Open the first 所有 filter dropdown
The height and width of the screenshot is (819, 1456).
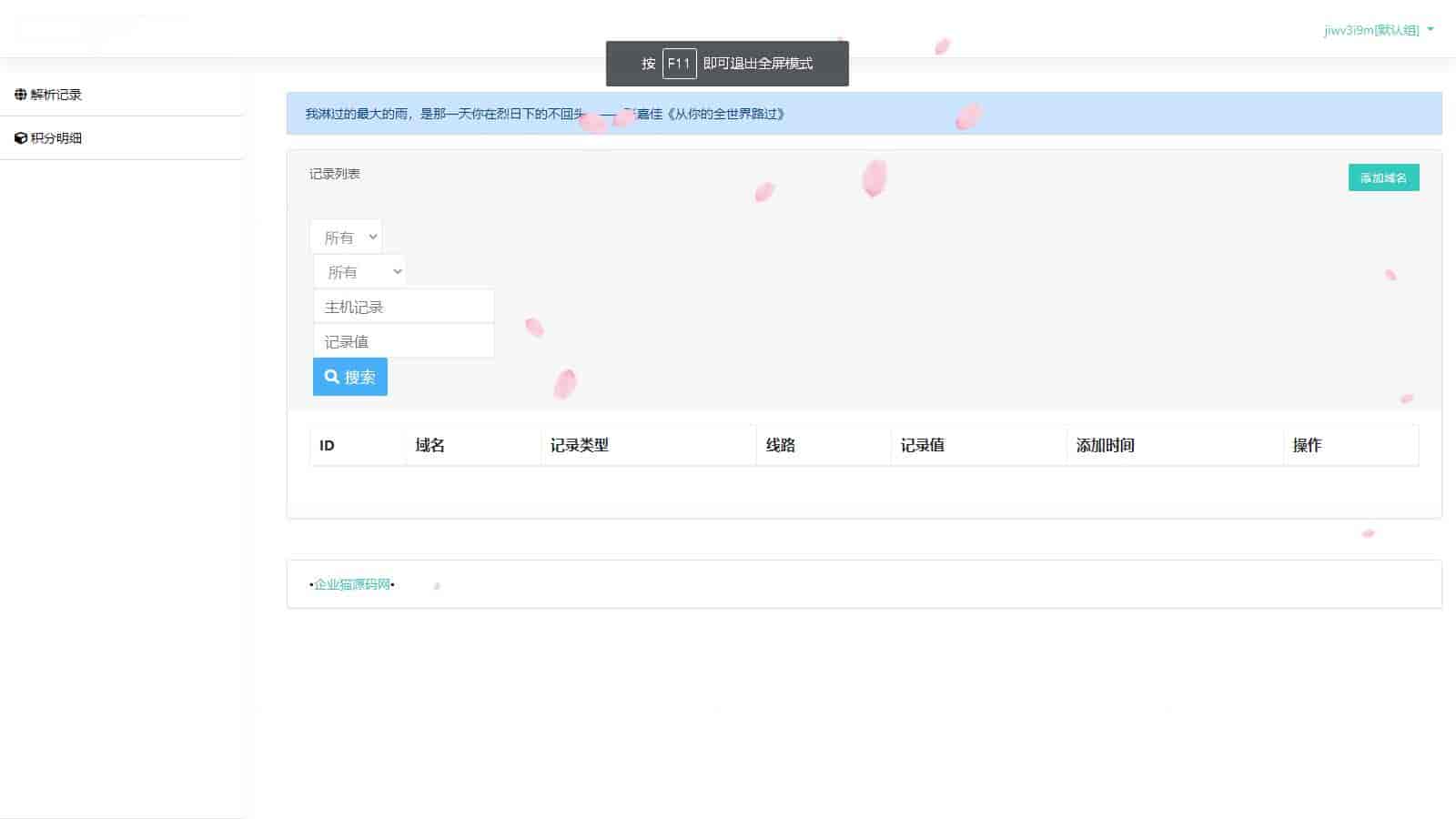346,237
